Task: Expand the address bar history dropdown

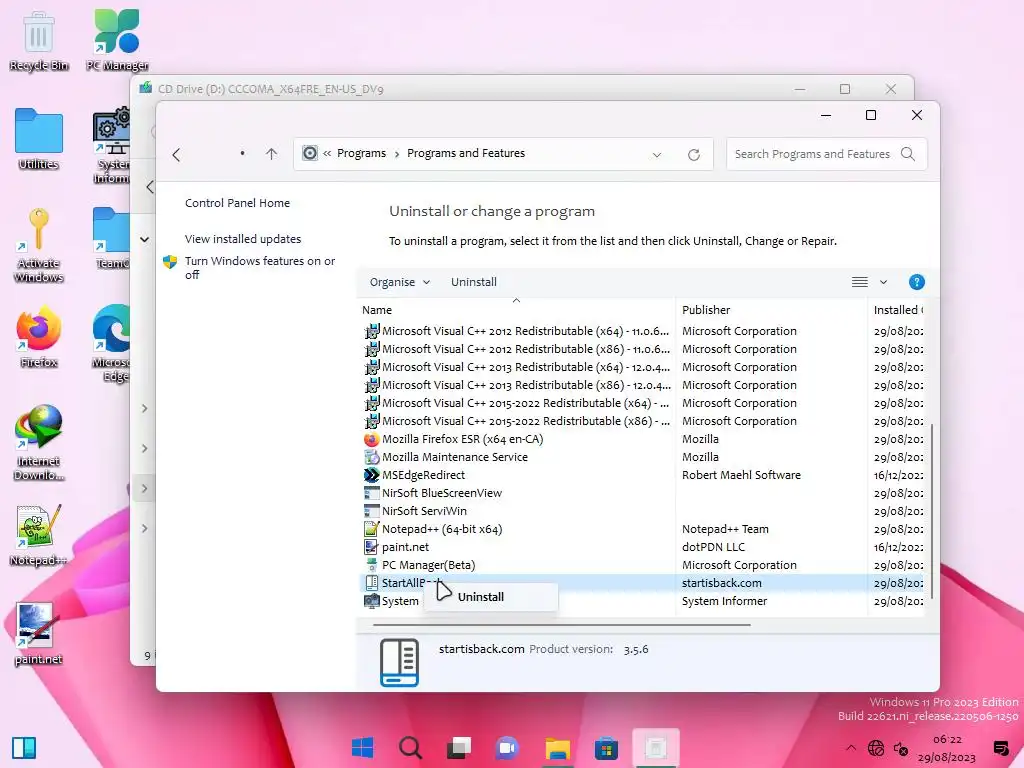Action: 657,155
